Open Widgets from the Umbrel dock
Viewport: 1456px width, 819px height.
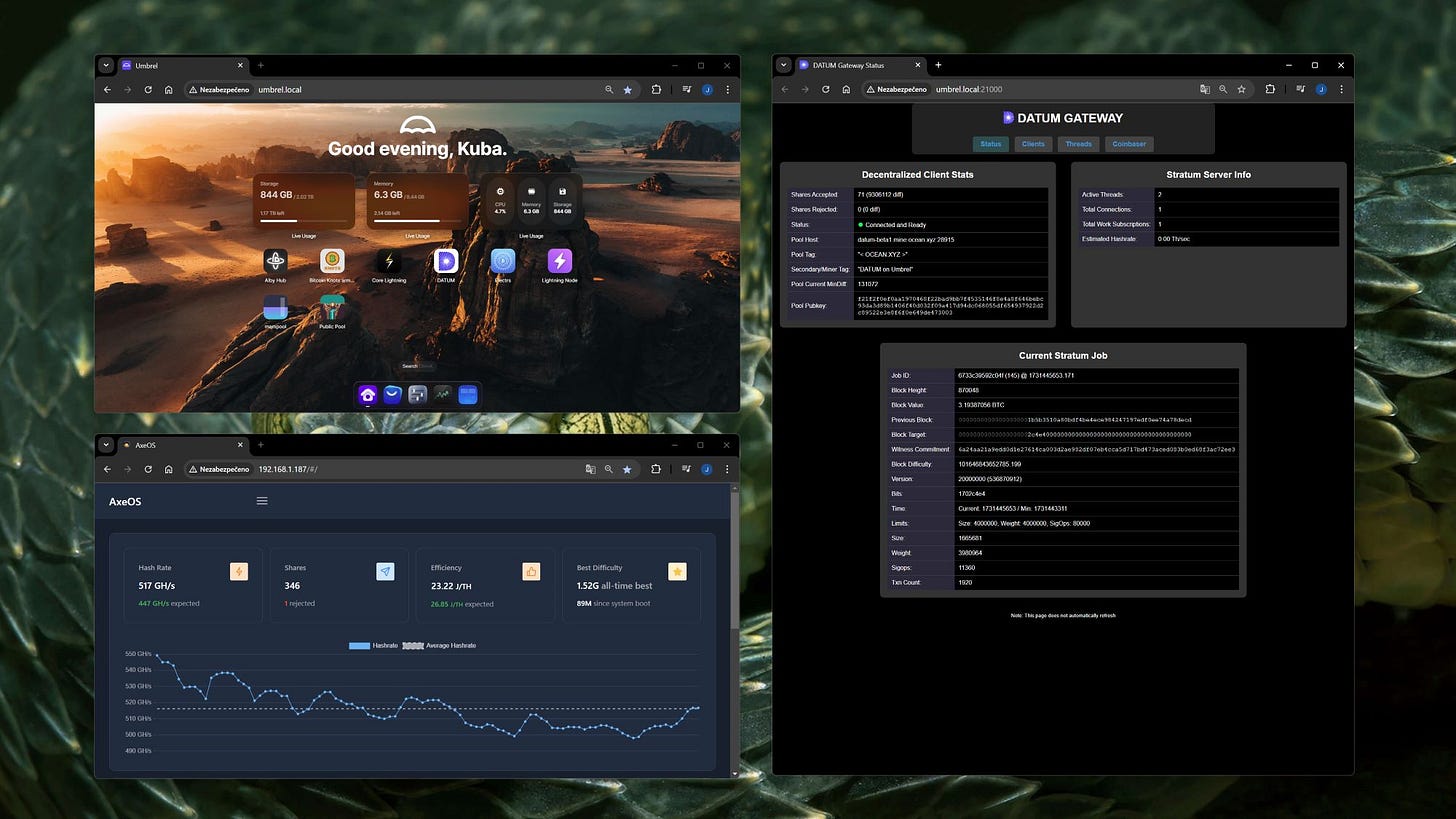click(x=467, y=395)
